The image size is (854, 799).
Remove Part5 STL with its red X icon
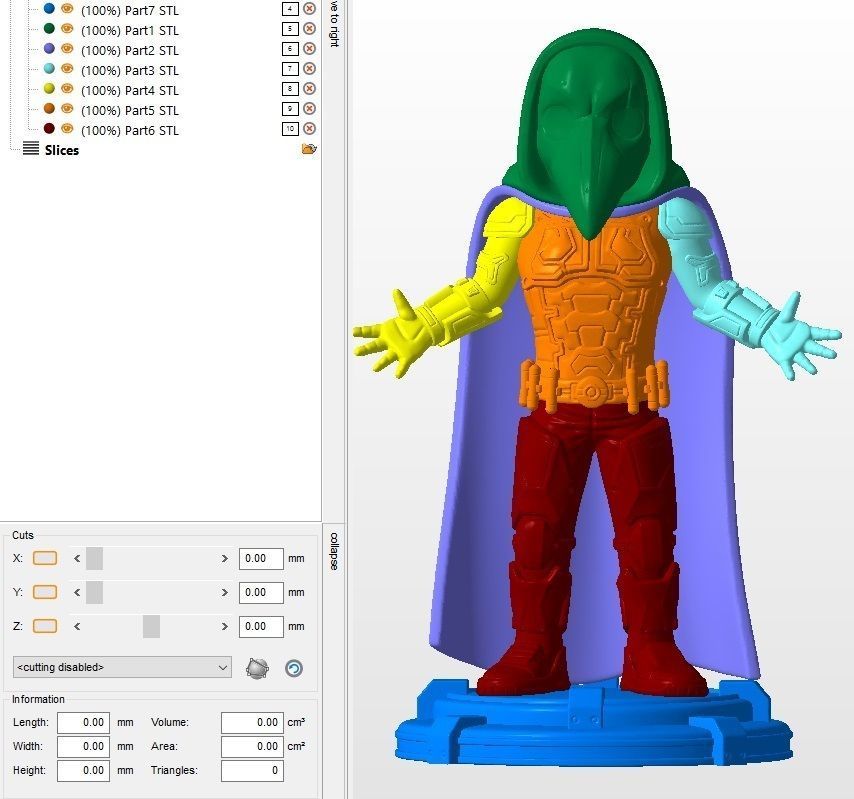(309, 108)
